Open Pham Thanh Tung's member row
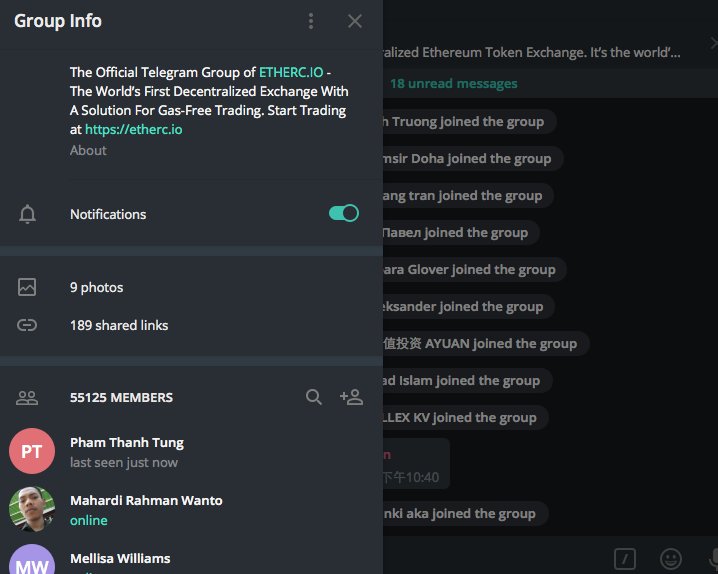 tap(191, 451)
